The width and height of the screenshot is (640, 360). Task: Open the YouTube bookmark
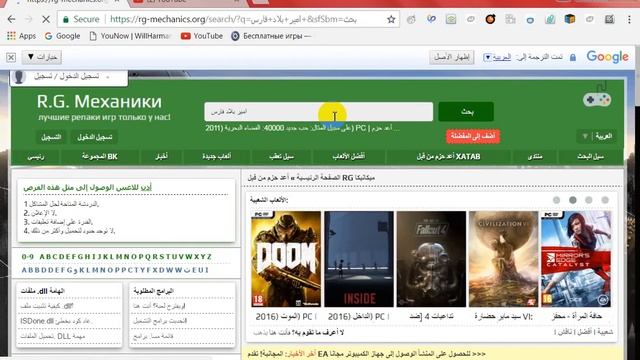click(202, 36)
